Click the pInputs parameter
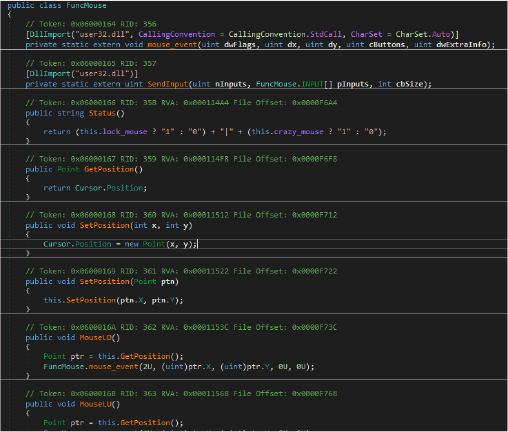The image size is (508, 432). click(353, 84)
